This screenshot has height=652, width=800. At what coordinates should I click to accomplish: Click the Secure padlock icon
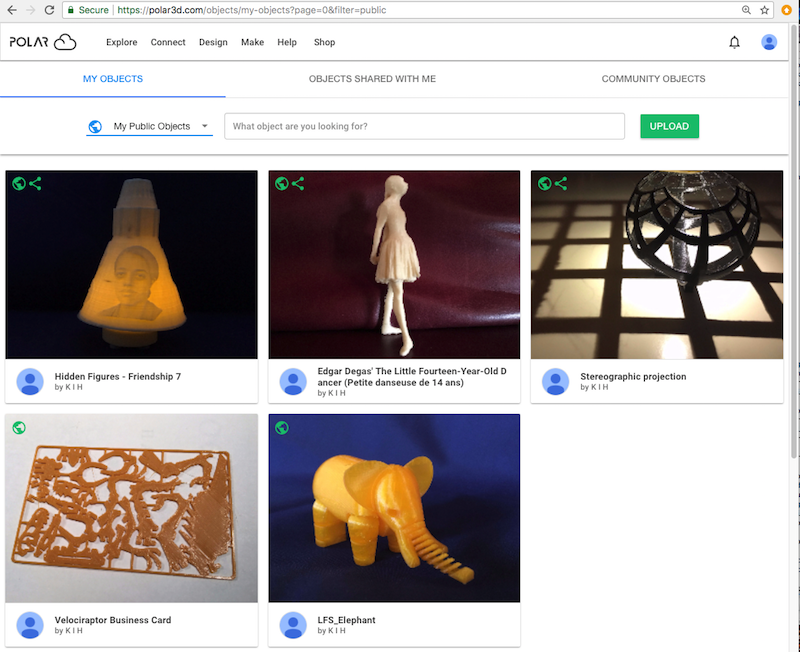(70, 10)
